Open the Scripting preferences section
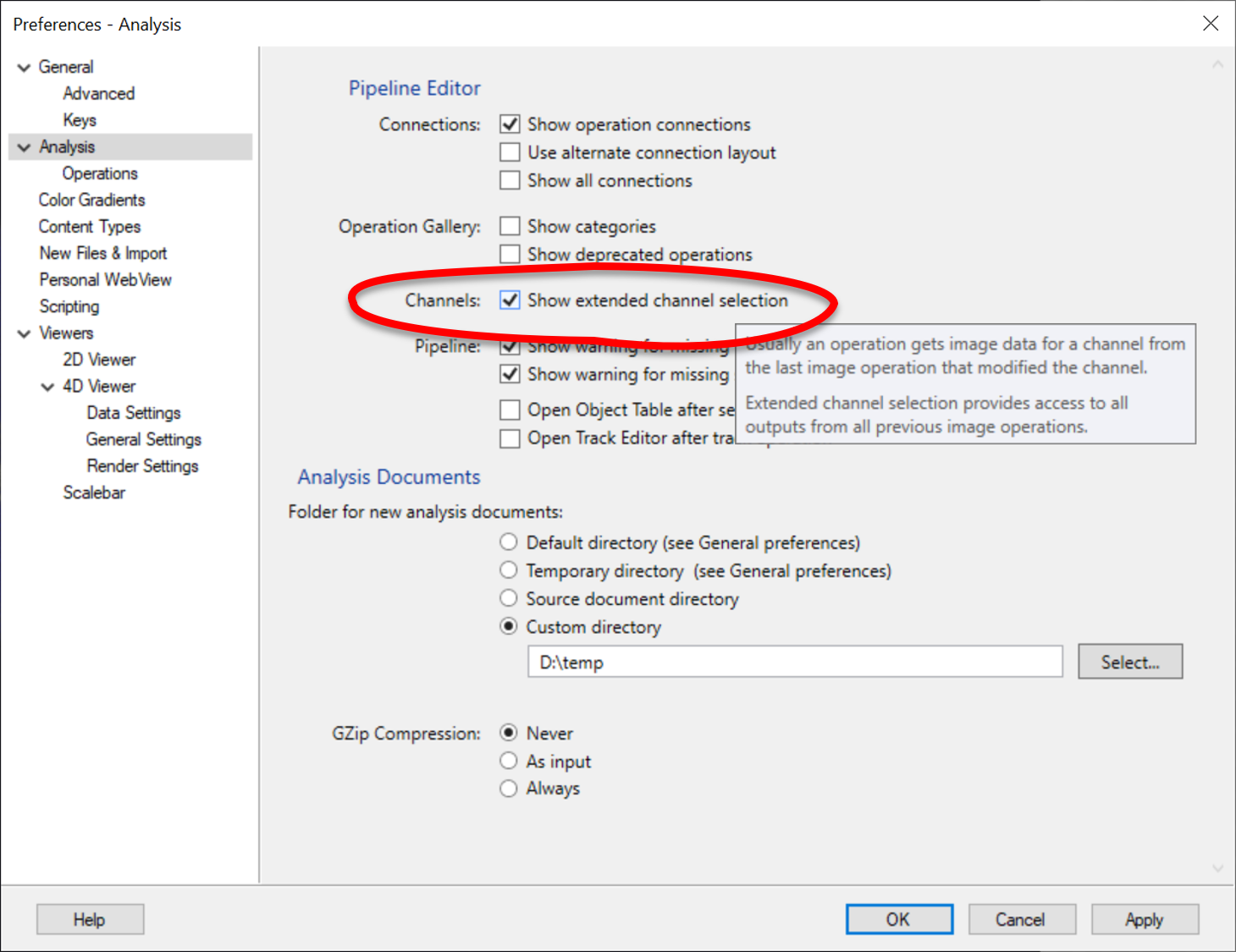 point(69,306)
